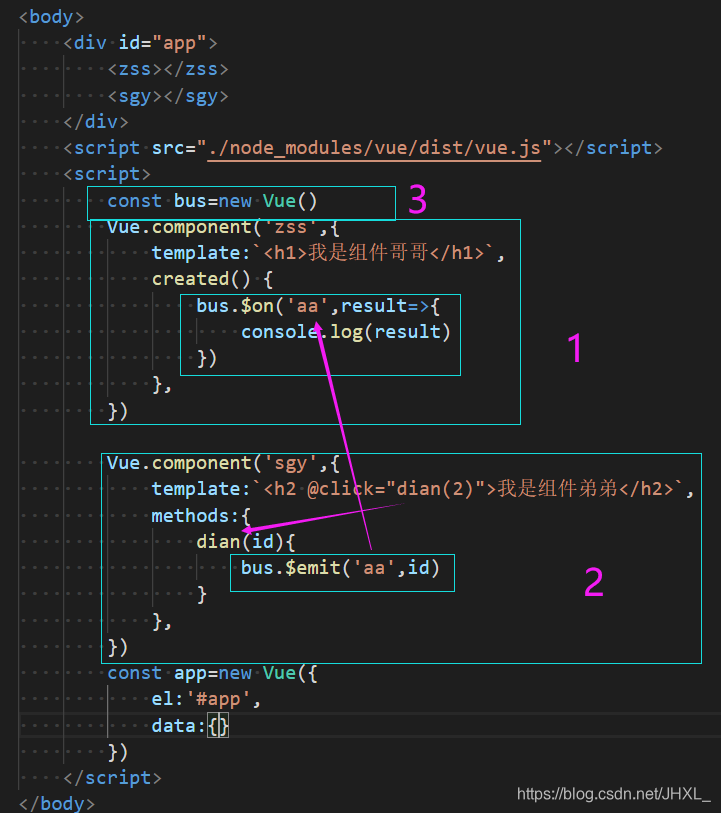Click the const bus=new Vue() line
This screenshot has width=721, height=813.
tap(212, 201)
